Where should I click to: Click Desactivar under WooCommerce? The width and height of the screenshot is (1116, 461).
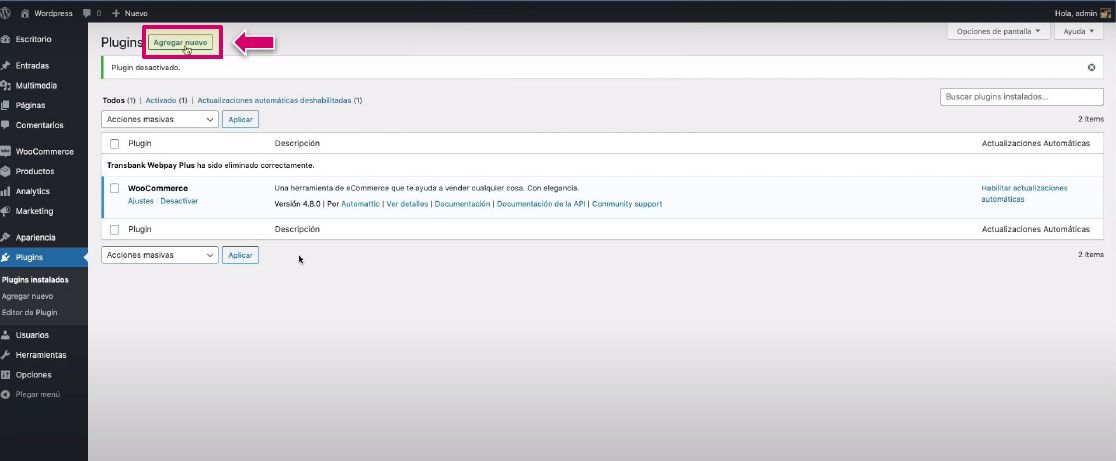click(179, 201)
